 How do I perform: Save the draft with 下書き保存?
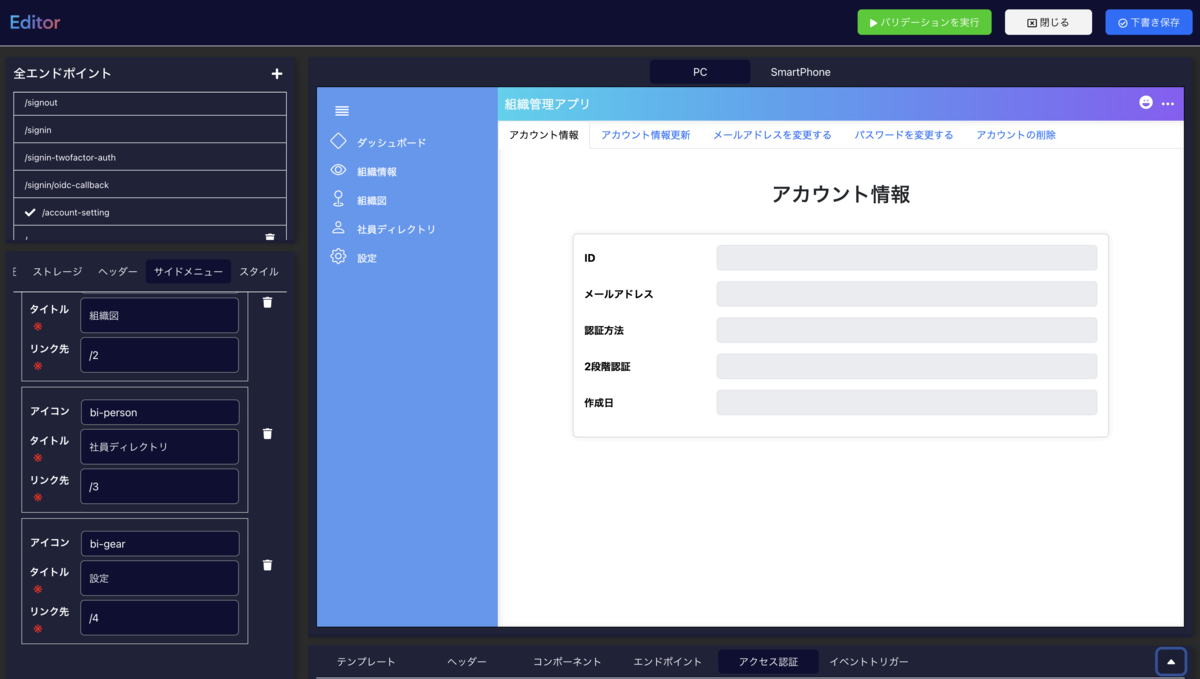(x=1148, y=22)
